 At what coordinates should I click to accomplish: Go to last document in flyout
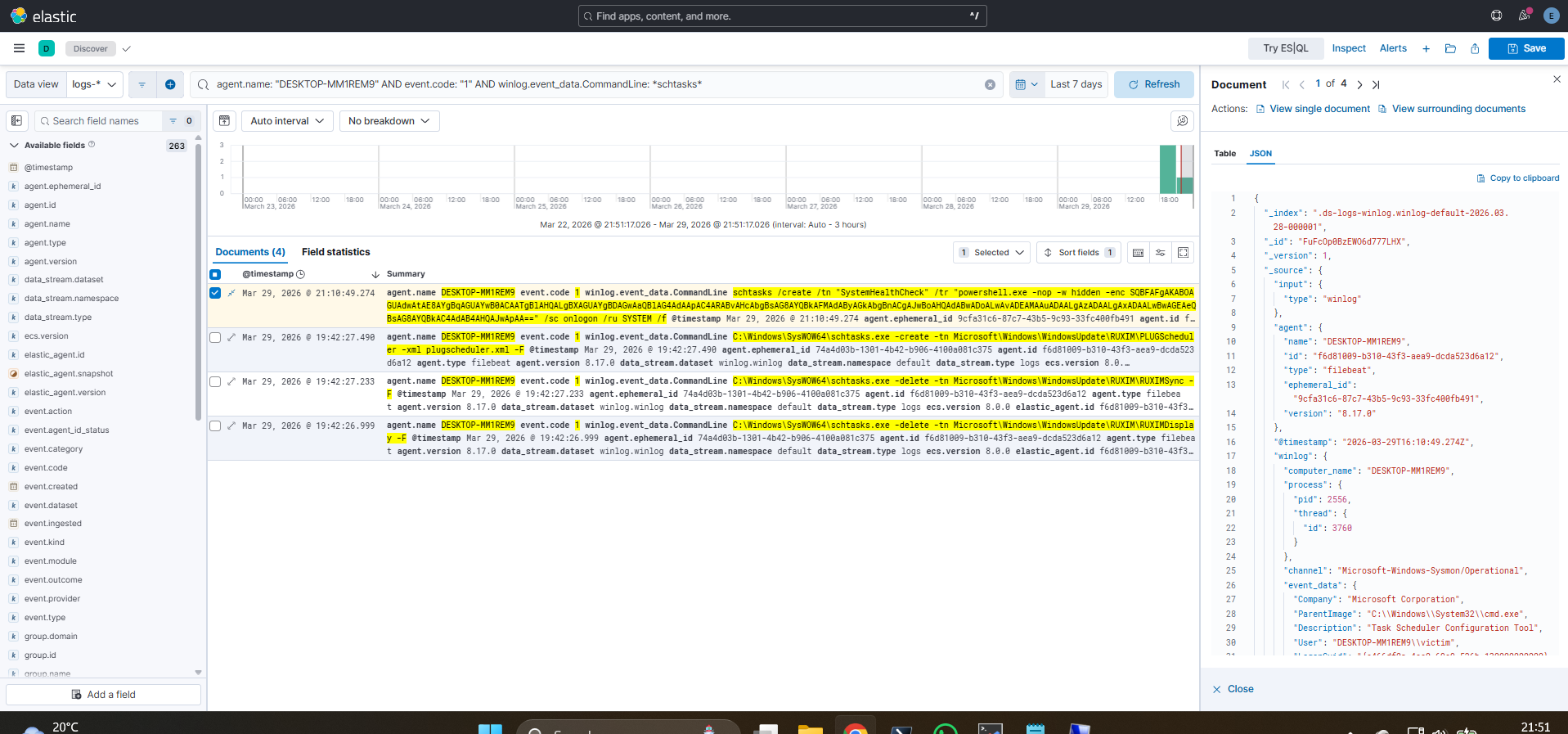pos(1376,84)
